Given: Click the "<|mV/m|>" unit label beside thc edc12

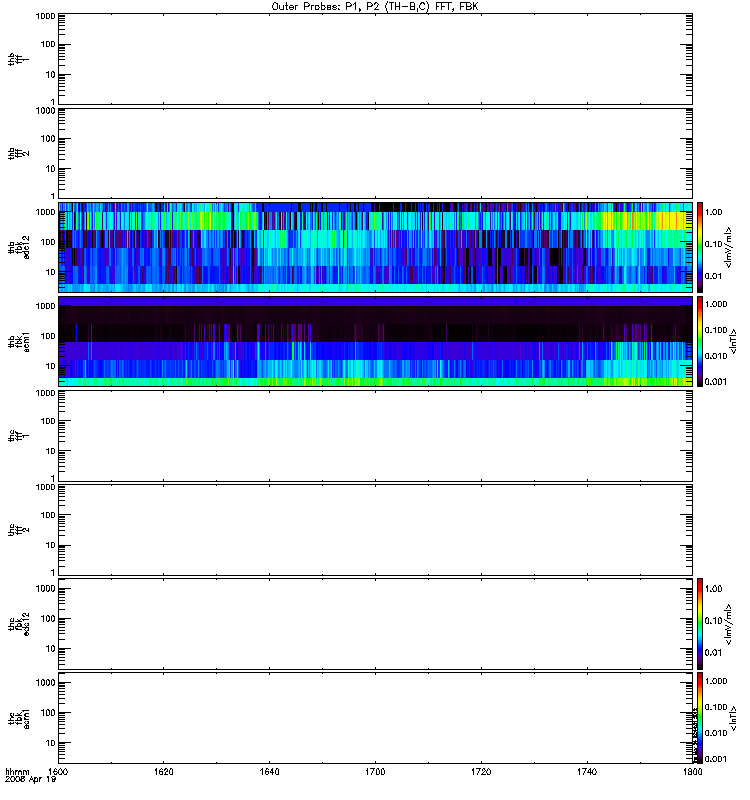Looking at the screenshot, I should (x=729, y=624).
